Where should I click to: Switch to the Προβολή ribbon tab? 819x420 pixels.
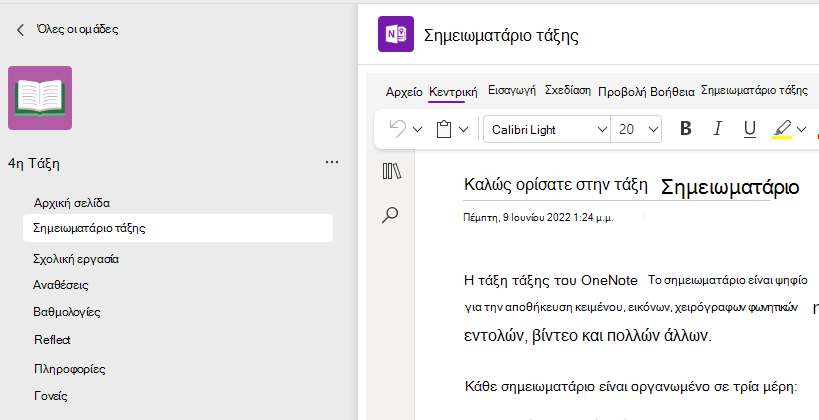pyautogui.click(x=622, y=92)
